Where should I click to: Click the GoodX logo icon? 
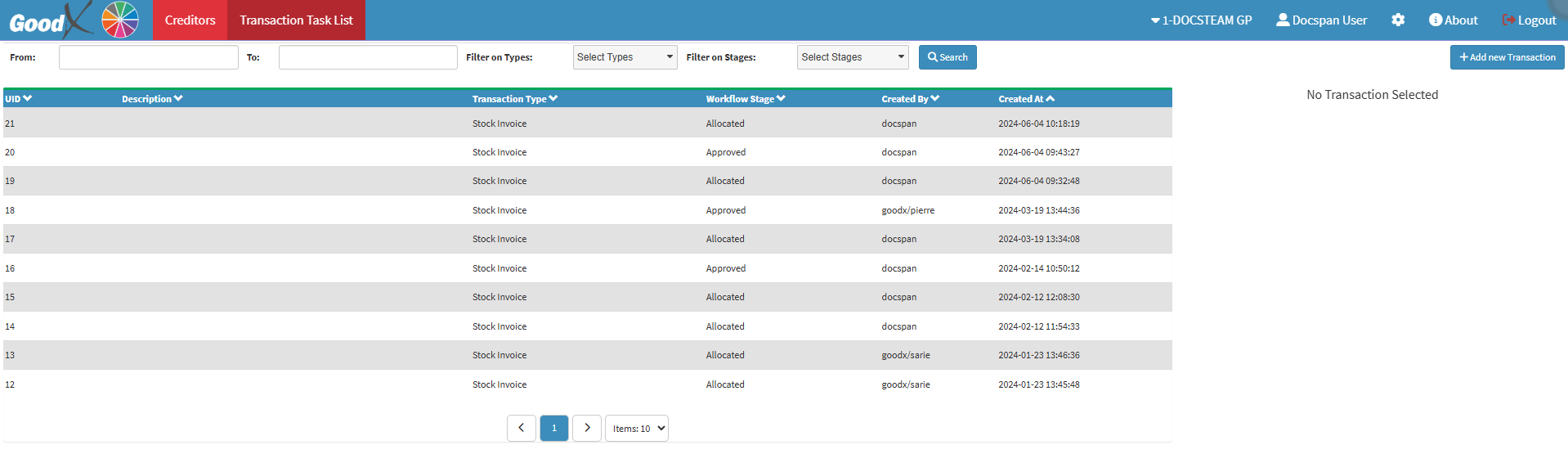49,20
